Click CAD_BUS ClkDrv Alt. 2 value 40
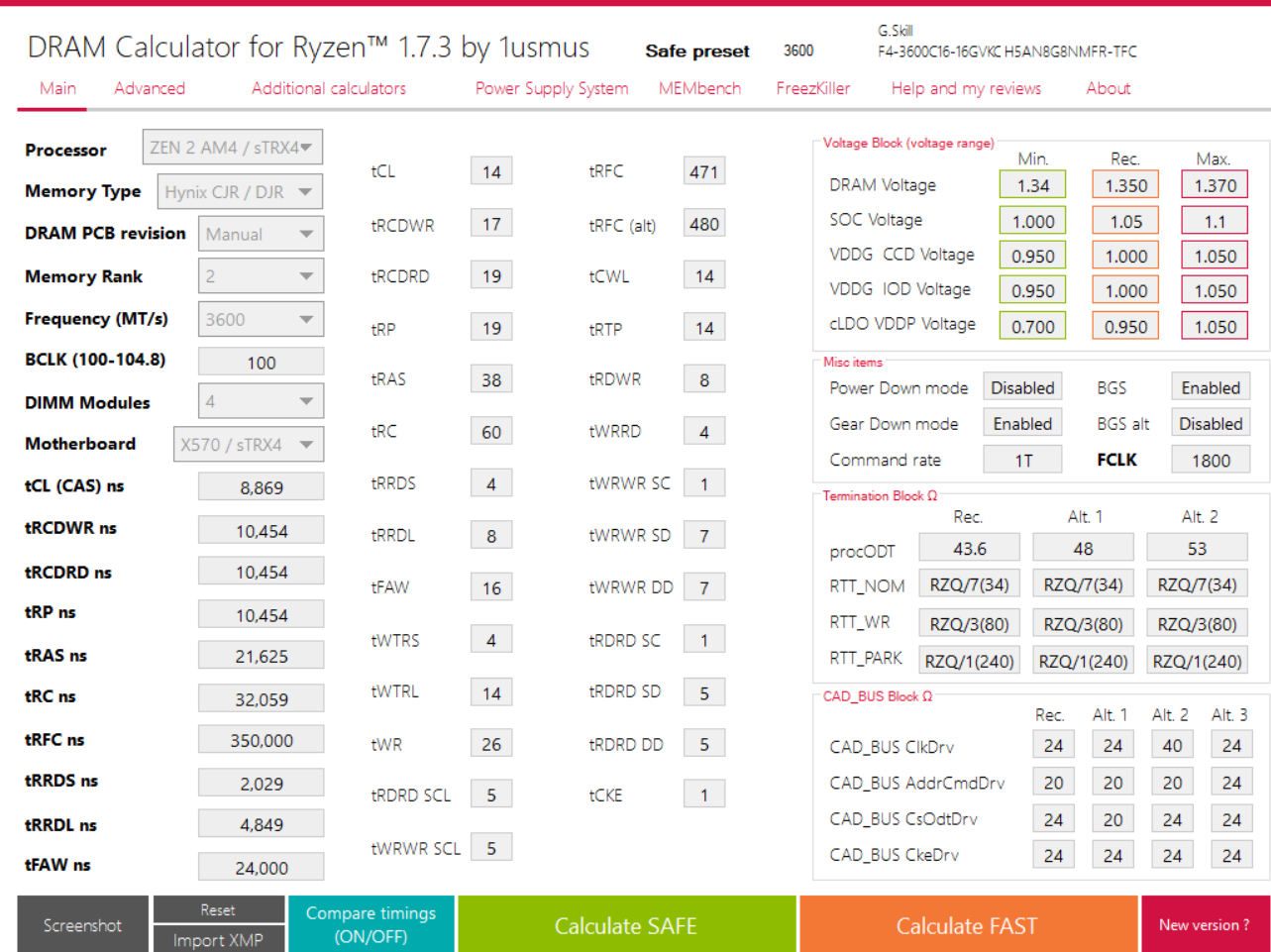This screenshot has width=1271, height=952. click(x=1172, y=745)
